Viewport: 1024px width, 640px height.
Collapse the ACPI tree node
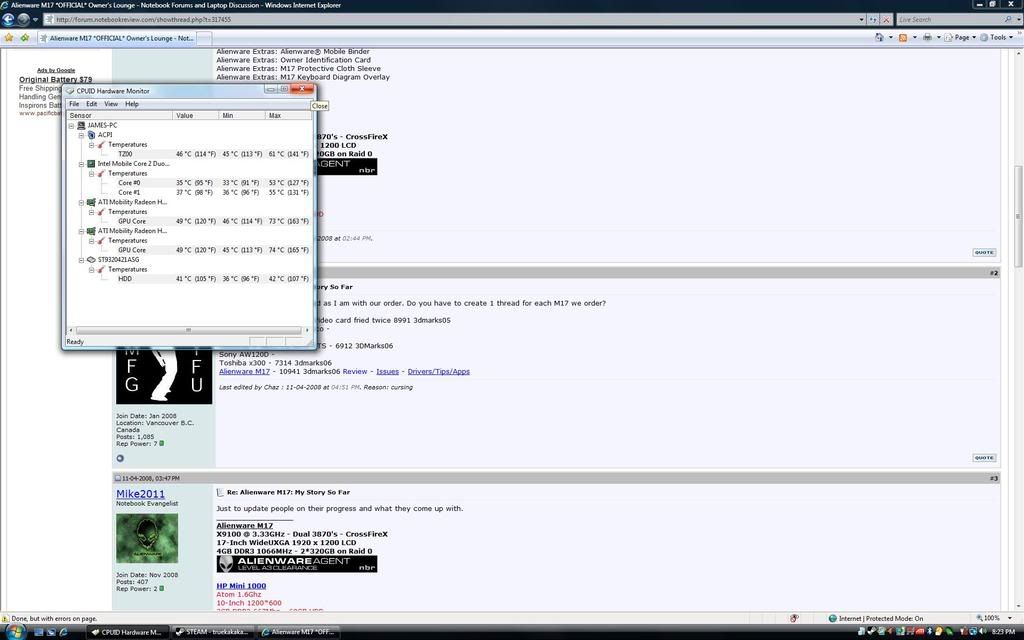pyautogui.click(x=81, y=135)
